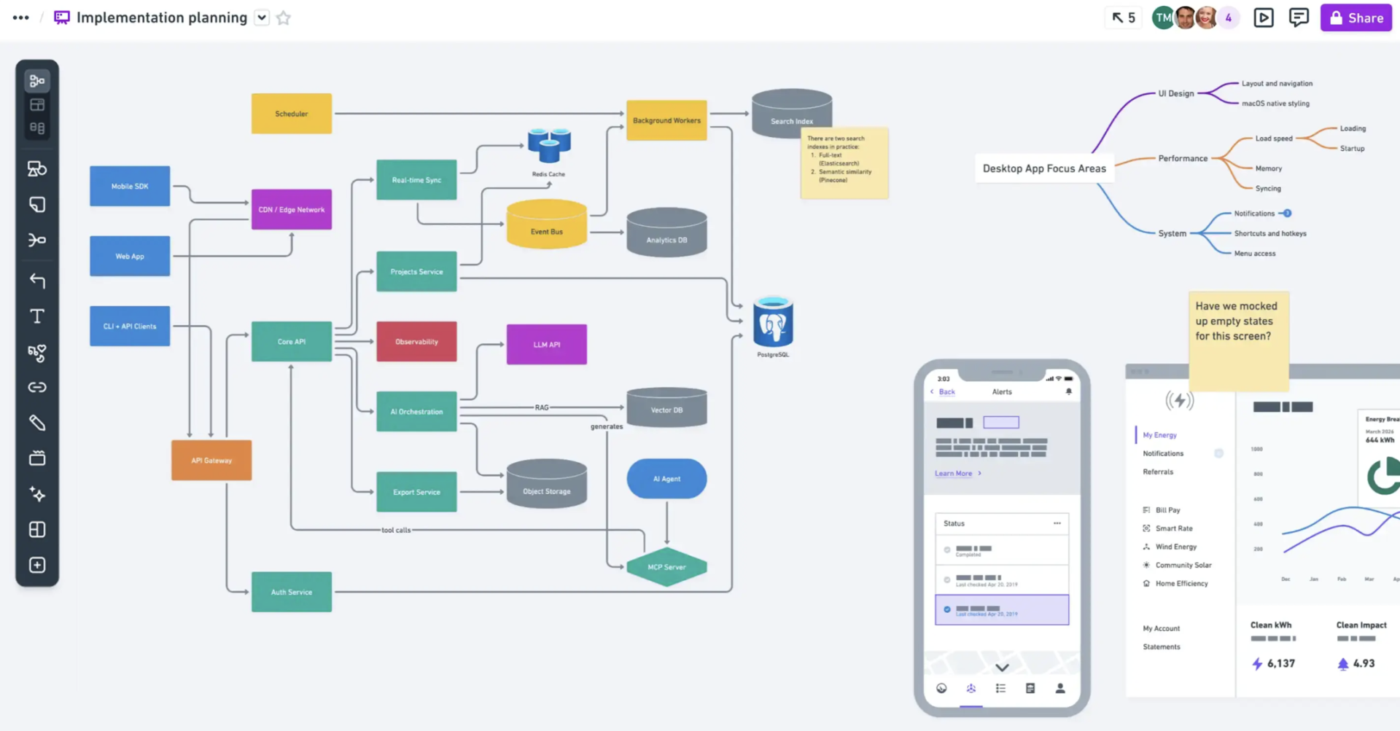This screenshot has width=1400, height=731.
Task: Open the comments panel icon
Action: click(x=1299, y=18)
